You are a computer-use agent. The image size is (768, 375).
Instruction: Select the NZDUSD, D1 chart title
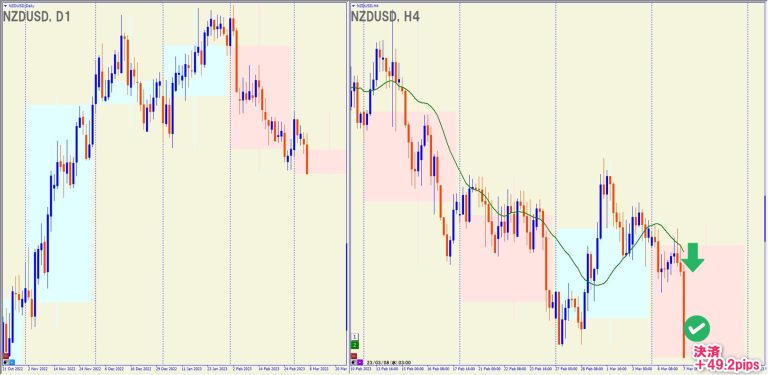[x=37, y=17]
